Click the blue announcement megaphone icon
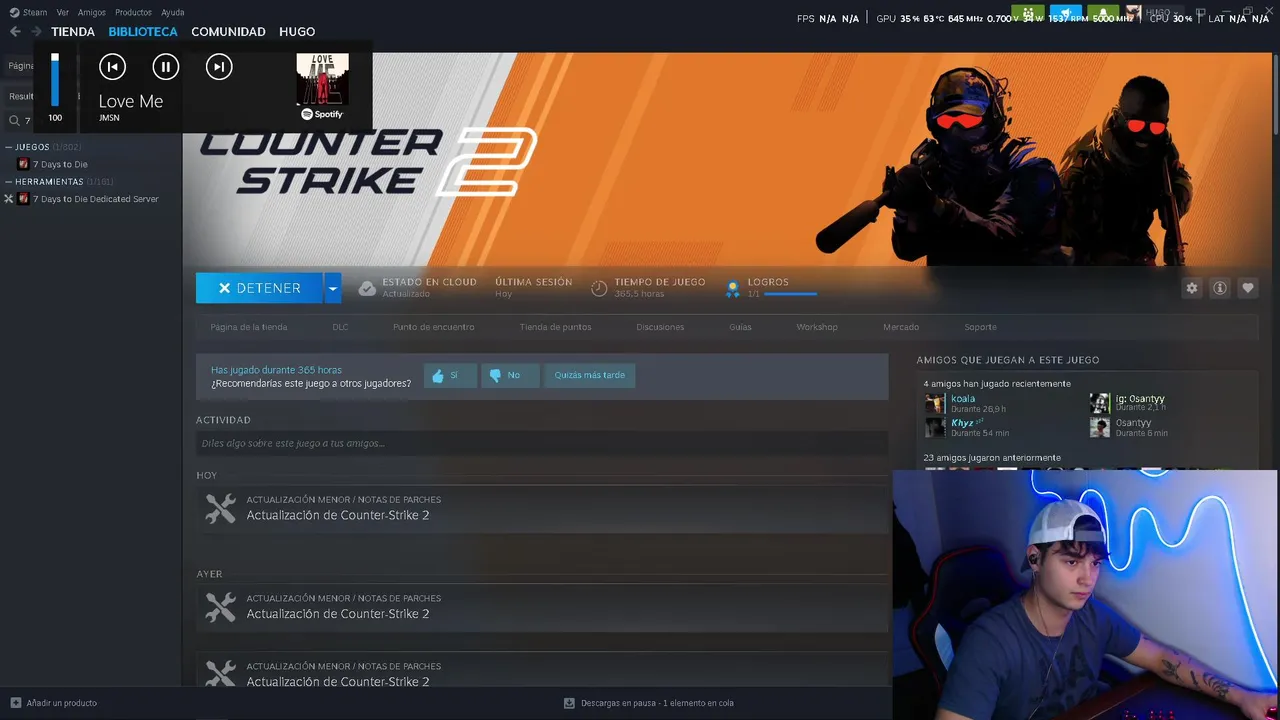Image resolution: width=1280 pixels, height=720 pixels. [x=1066, y=13]
